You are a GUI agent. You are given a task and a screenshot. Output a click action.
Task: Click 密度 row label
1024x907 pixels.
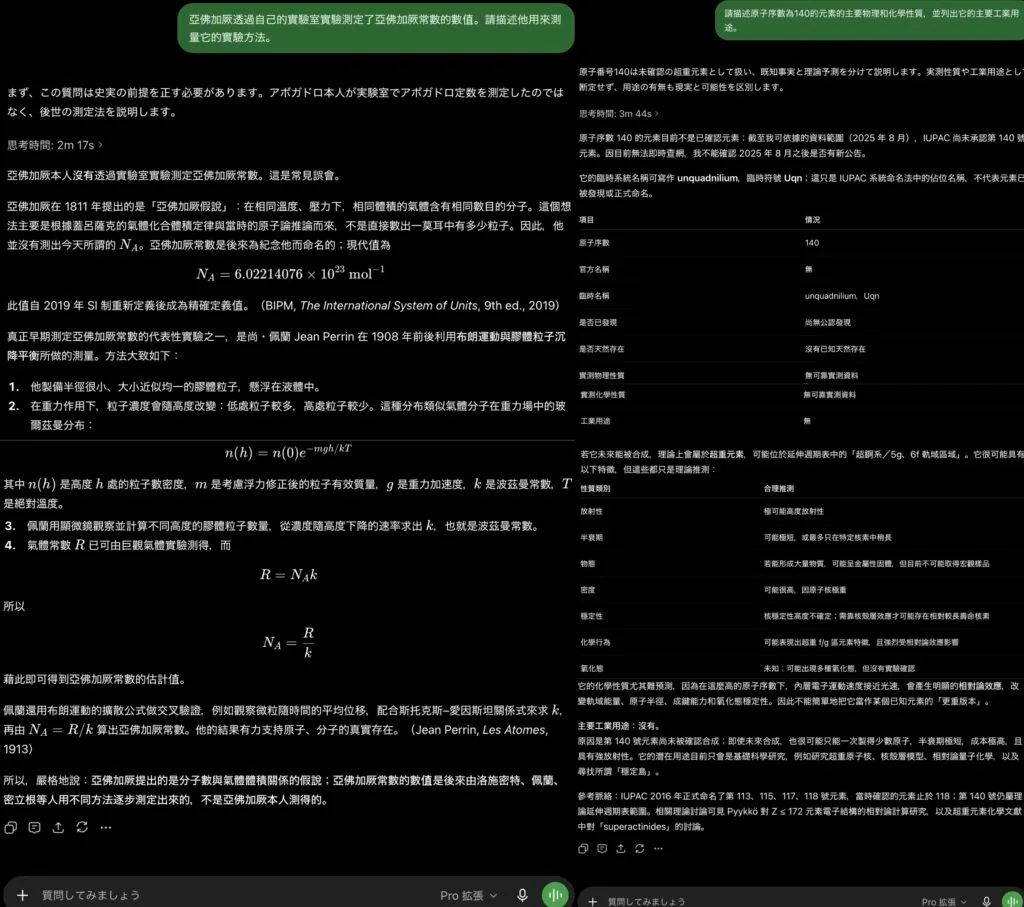(x=588, y=590)
